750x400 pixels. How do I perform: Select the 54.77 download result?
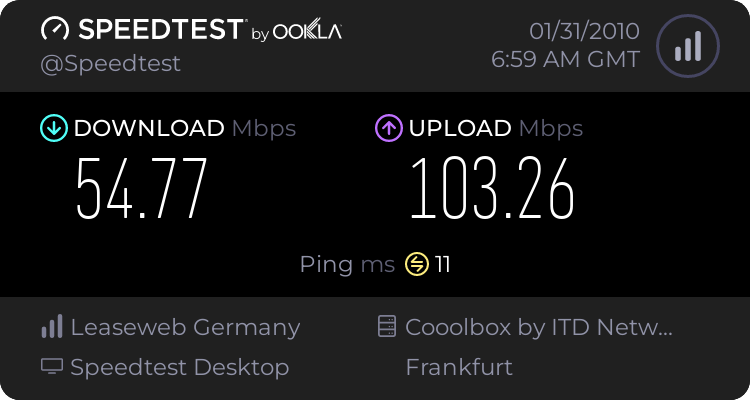(x=142, y=189)
